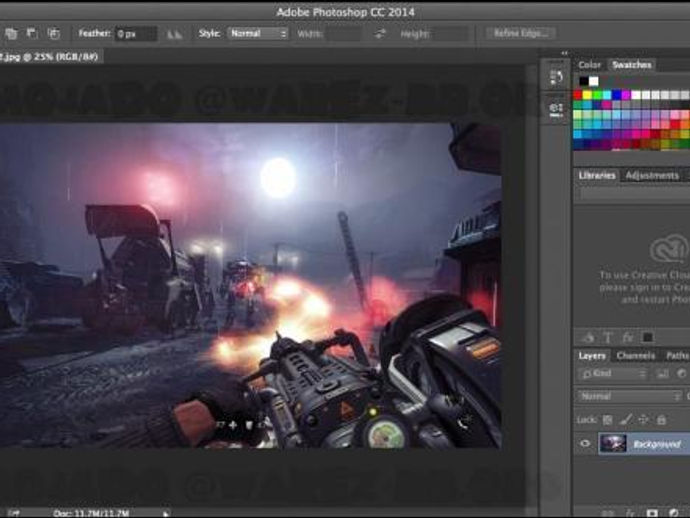Choose the red swatch in top row
Image resolution: width=690 pixels, height=518 pixels.
(578, 95)
